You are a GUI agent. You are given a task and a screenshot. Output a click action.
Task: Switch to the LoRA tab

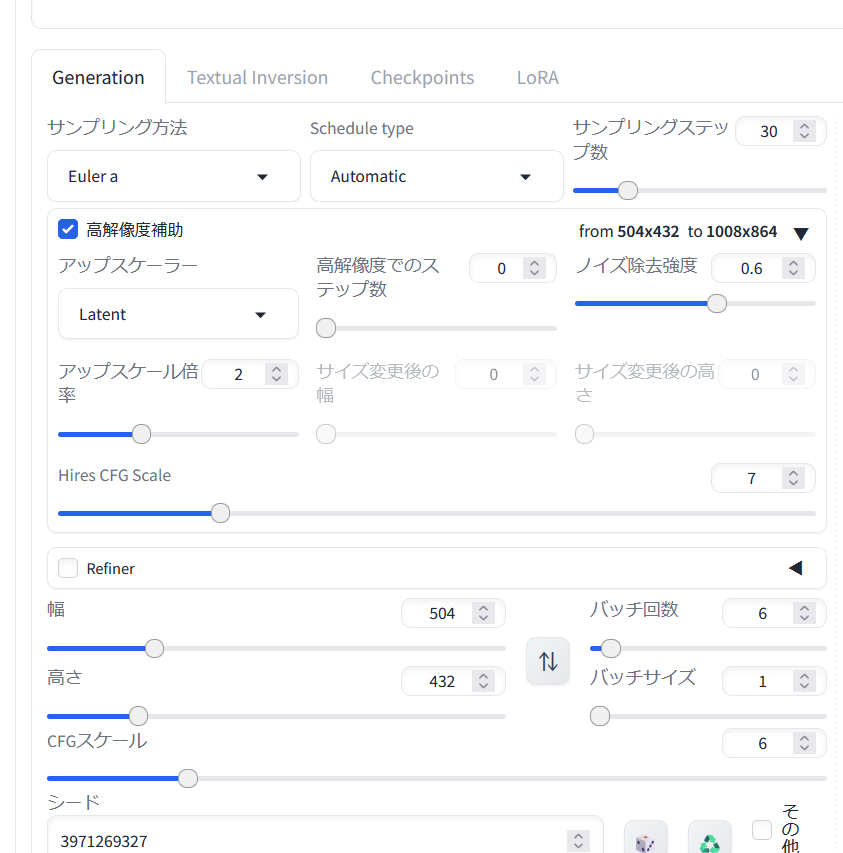[537, 78]
